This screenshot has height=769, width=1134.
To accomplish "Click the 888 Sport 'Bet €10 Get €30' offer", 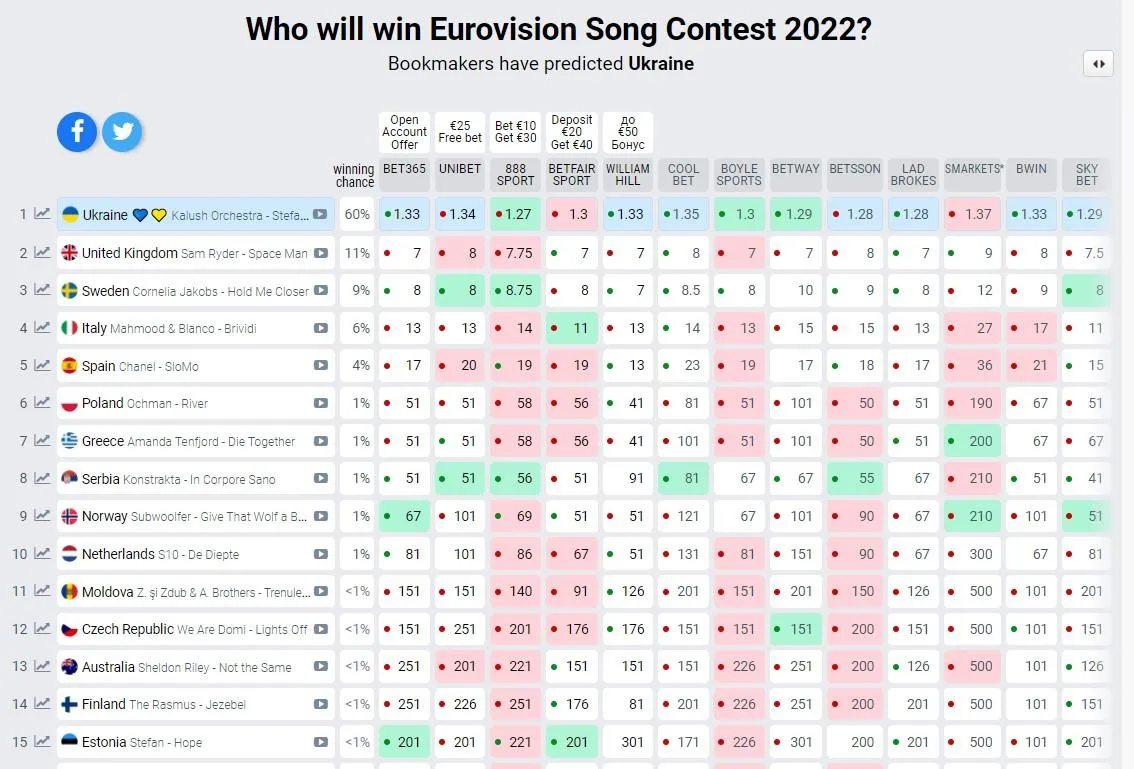I will pos(516,132).
